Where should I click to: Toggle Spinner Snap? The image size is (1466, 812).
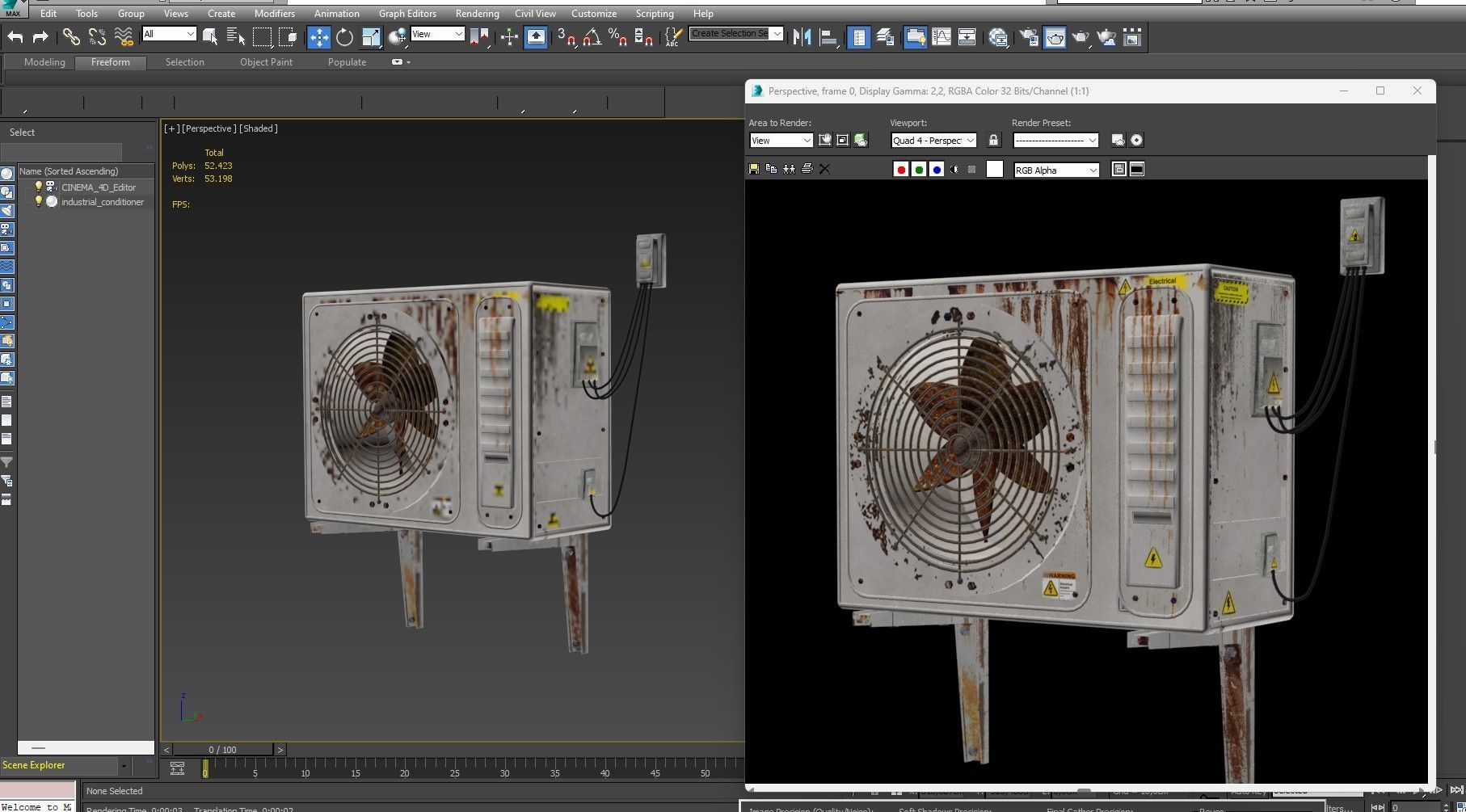point(644,37)
